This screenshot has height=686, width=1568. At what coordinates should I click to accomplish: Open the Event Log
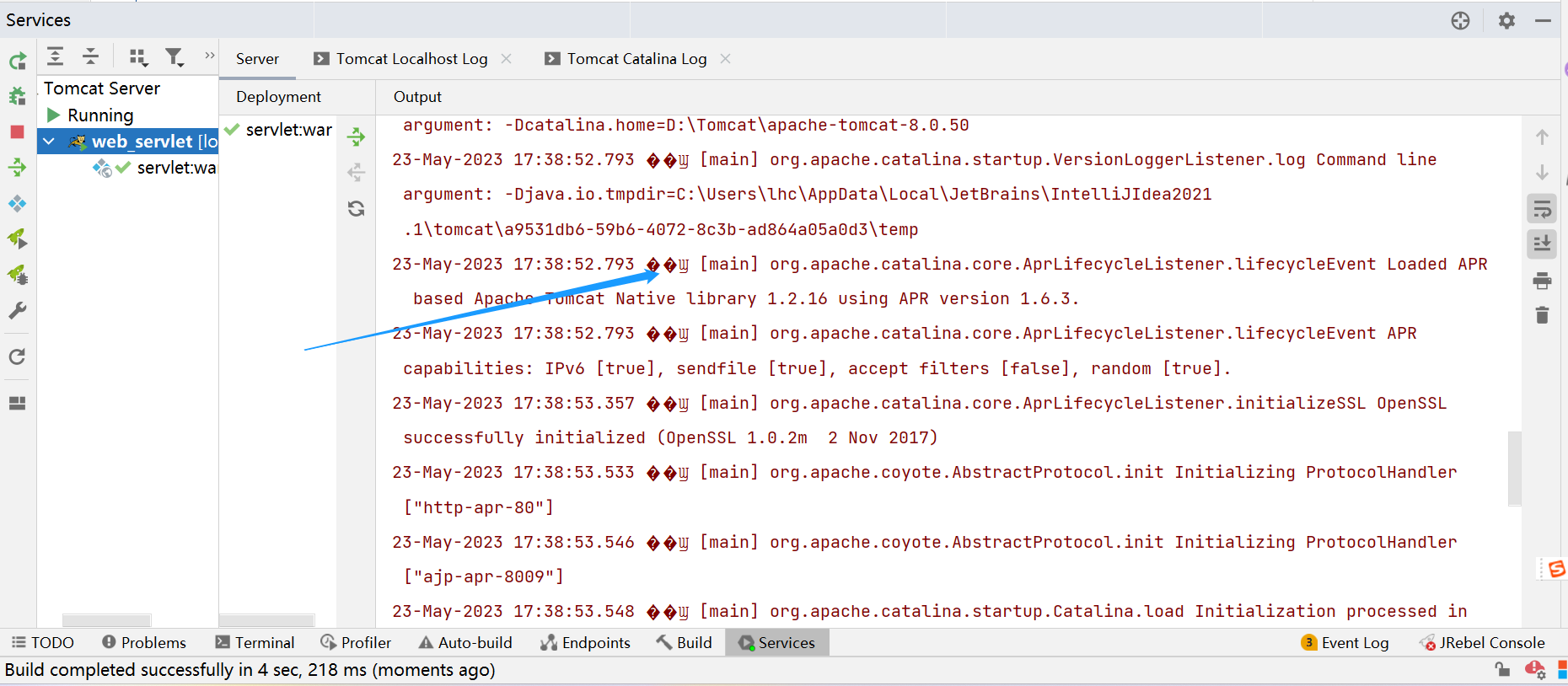[1345, 643]
